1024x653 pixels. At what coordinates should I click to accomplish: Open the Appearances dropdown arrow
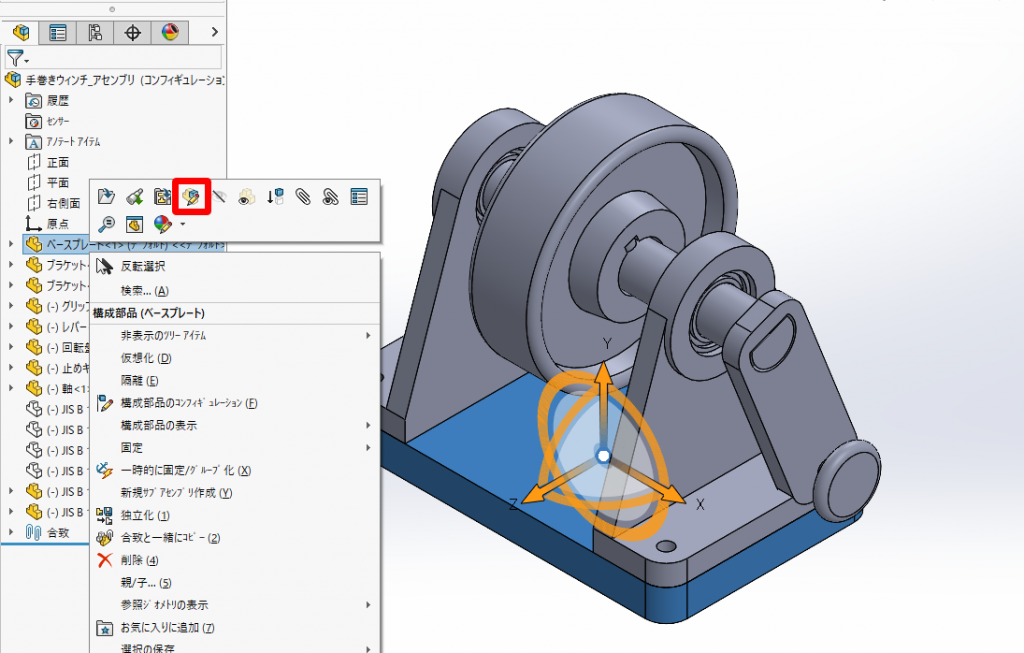(x=182, y=225)
